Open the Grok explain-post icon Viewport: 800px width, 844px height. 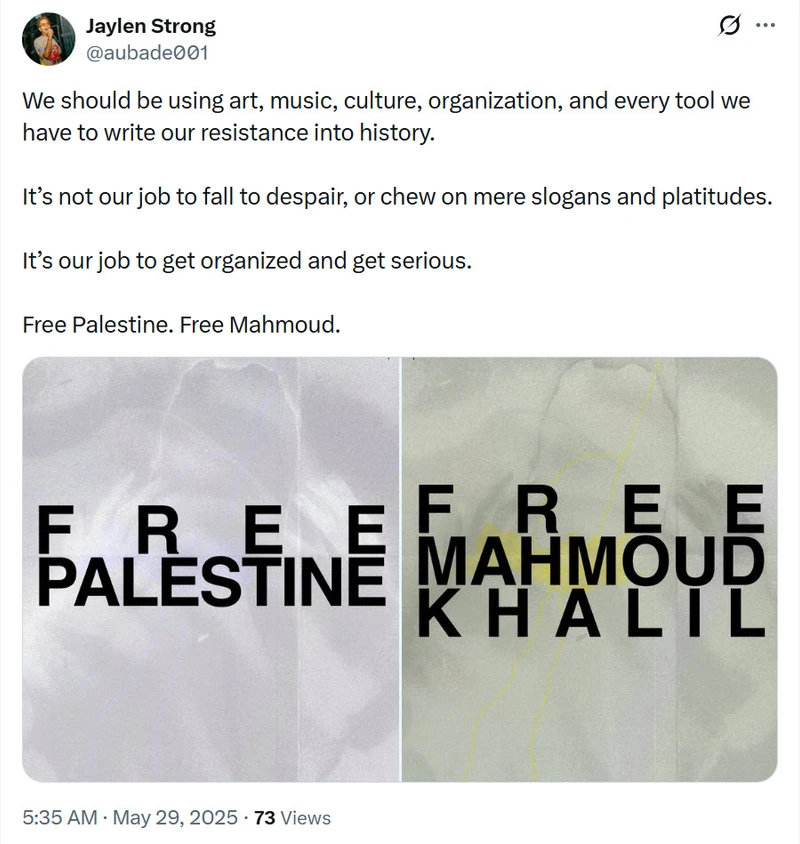click(x=729, y=25)
